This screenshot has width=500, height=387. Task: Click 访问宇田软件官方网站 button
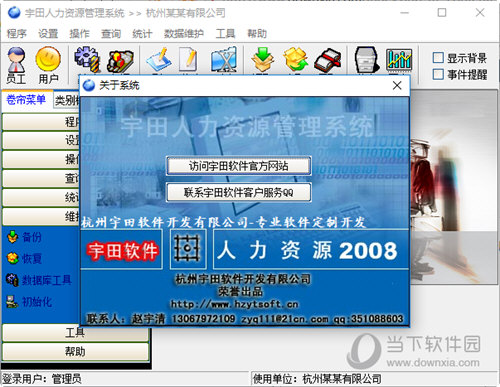click(x=239, y=166)
